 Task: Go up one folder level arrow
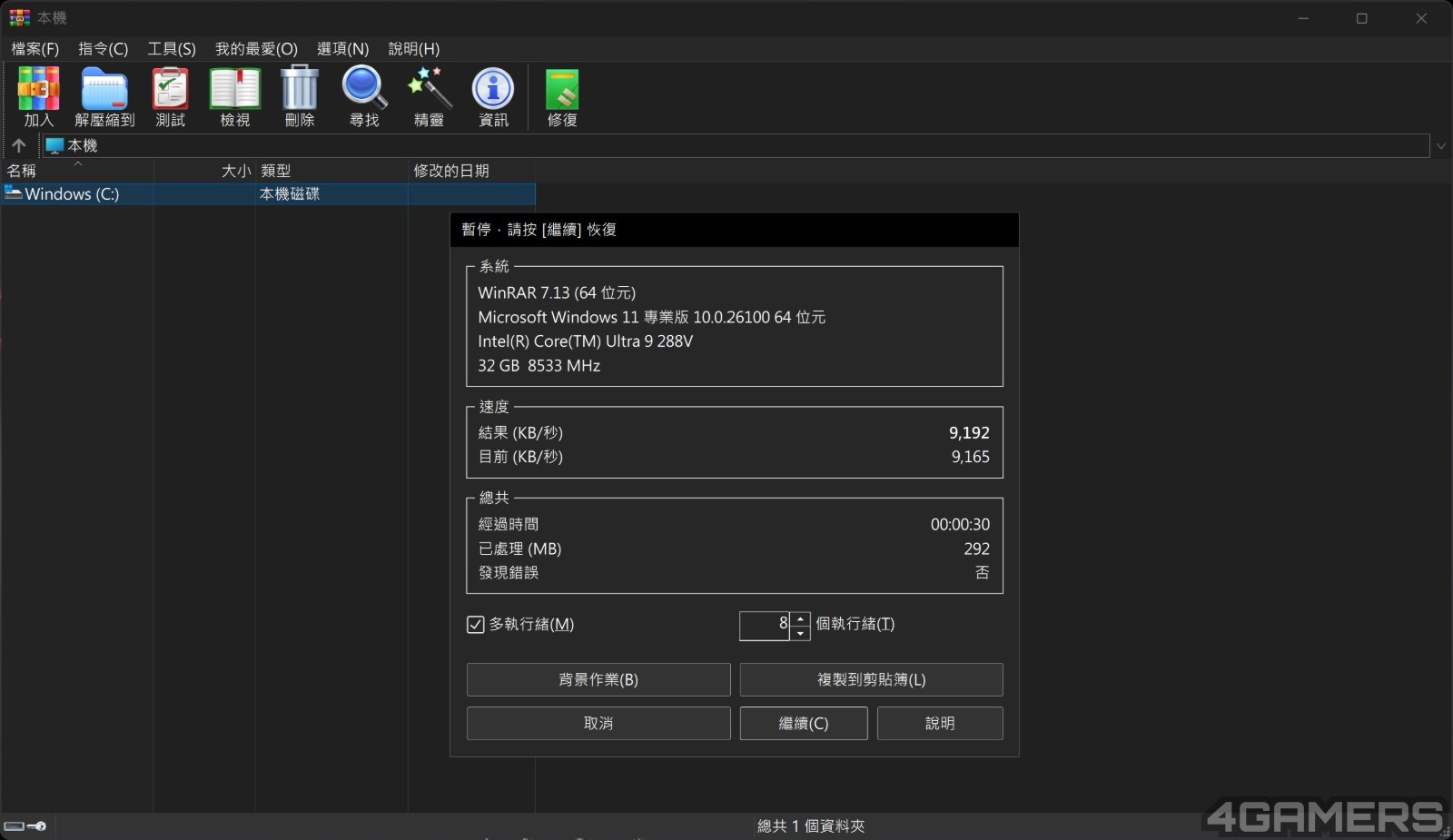coord(19,145)
